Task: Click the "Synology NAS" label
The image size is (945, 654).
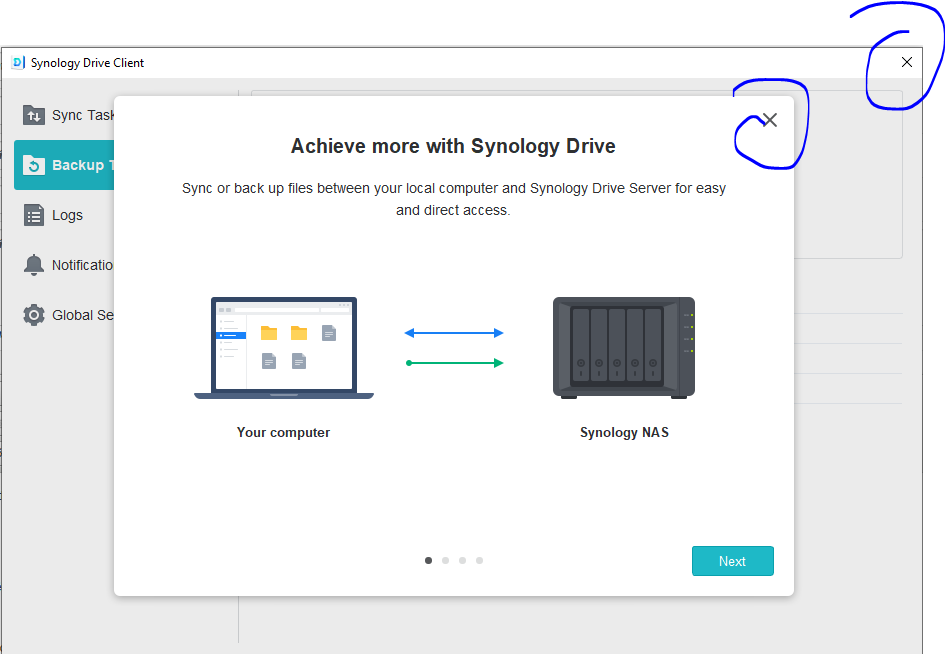Action: [x=624, y=432]
